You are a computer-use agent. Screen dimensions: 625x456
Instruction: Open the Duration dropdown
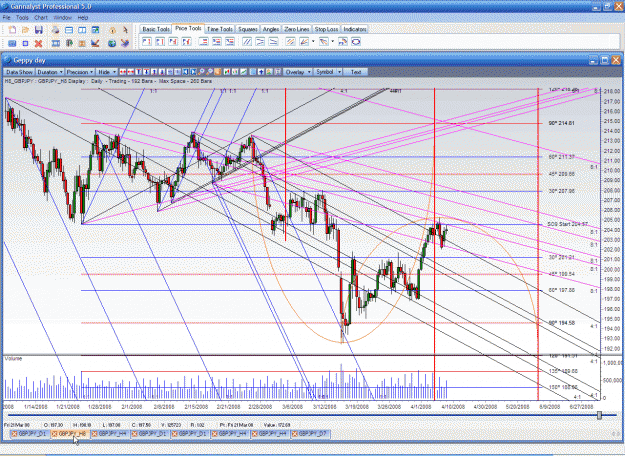(50, 72)
